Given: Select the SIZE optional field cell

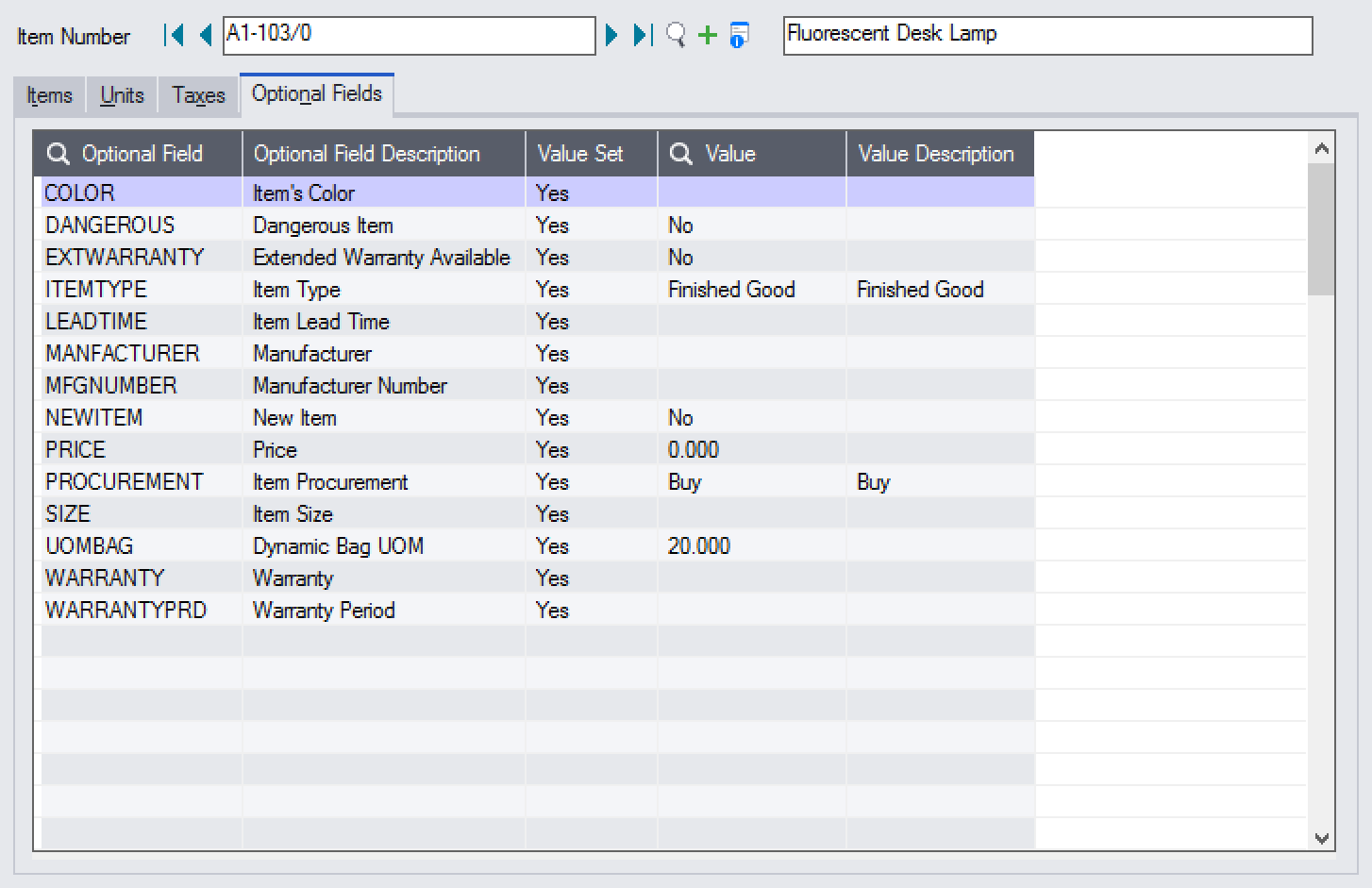Looking at the screenshot, I should [142, 513].
